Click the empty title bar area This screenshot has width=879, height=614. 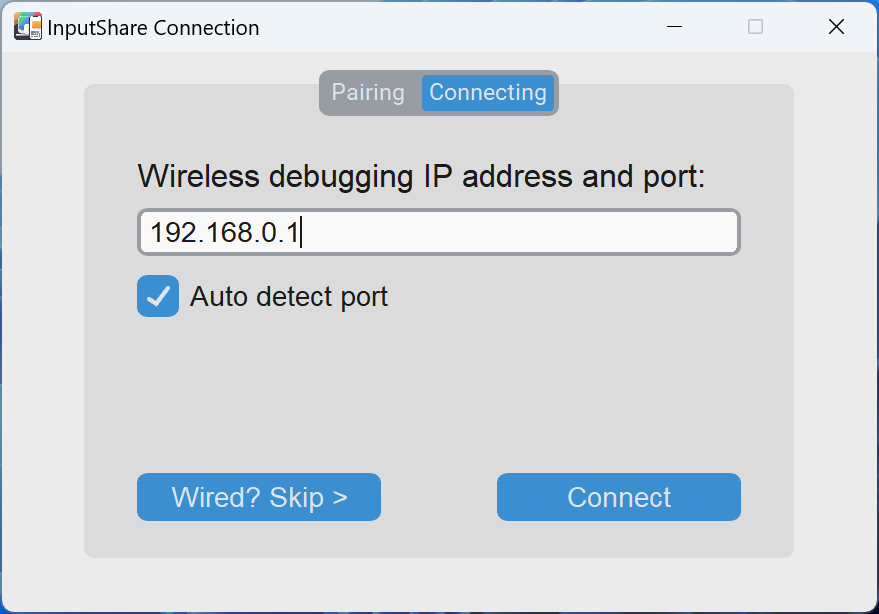point(450,27)
